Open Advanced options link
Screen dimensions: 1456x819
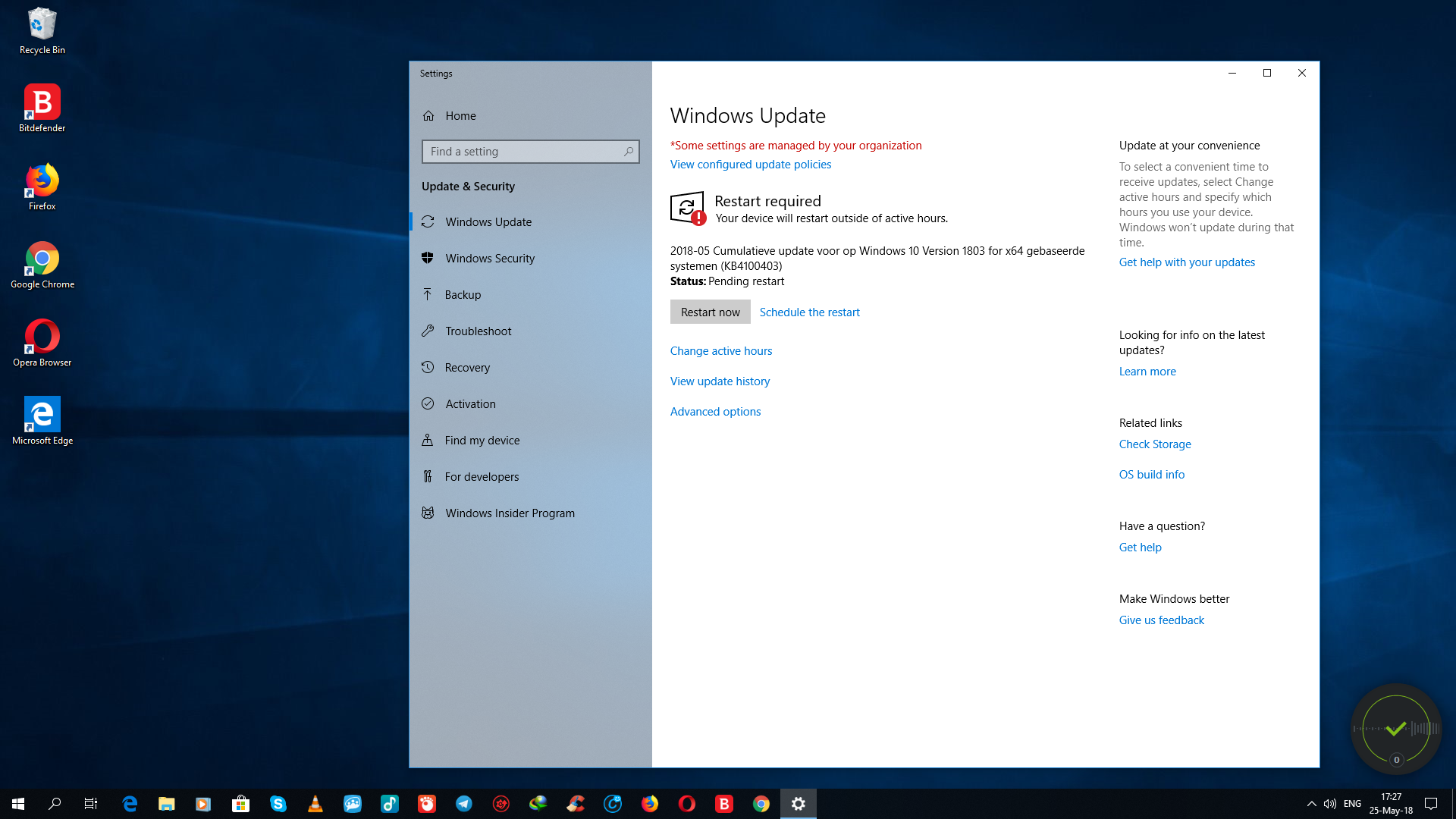(x=715, y=412)
